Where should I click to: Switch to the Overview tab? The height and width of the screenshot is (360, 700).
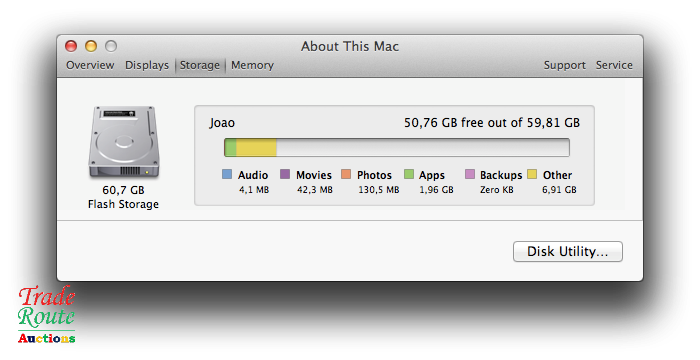90,65
